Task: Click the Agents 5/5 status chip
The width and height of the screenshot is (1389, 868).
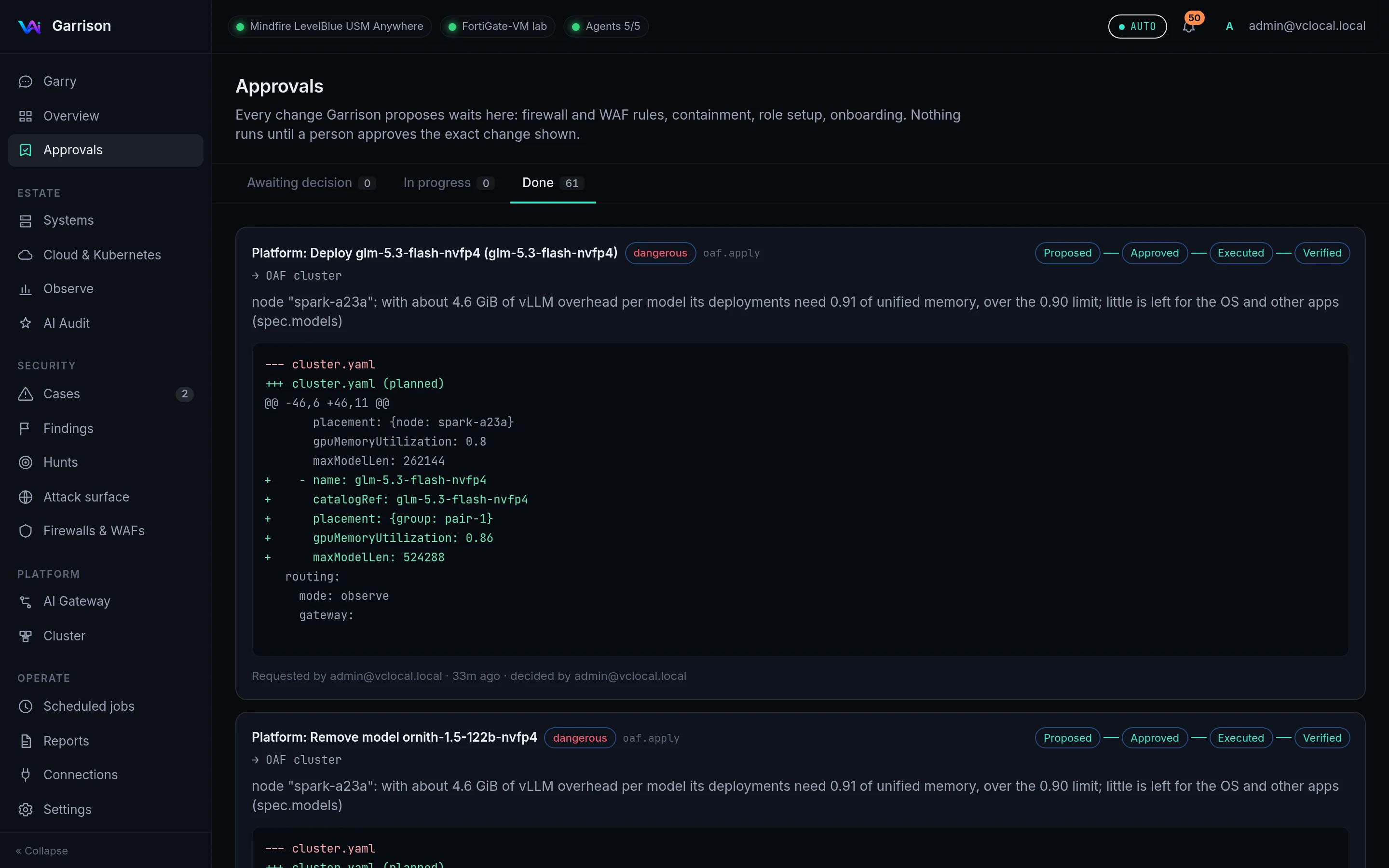Action: 606,27
